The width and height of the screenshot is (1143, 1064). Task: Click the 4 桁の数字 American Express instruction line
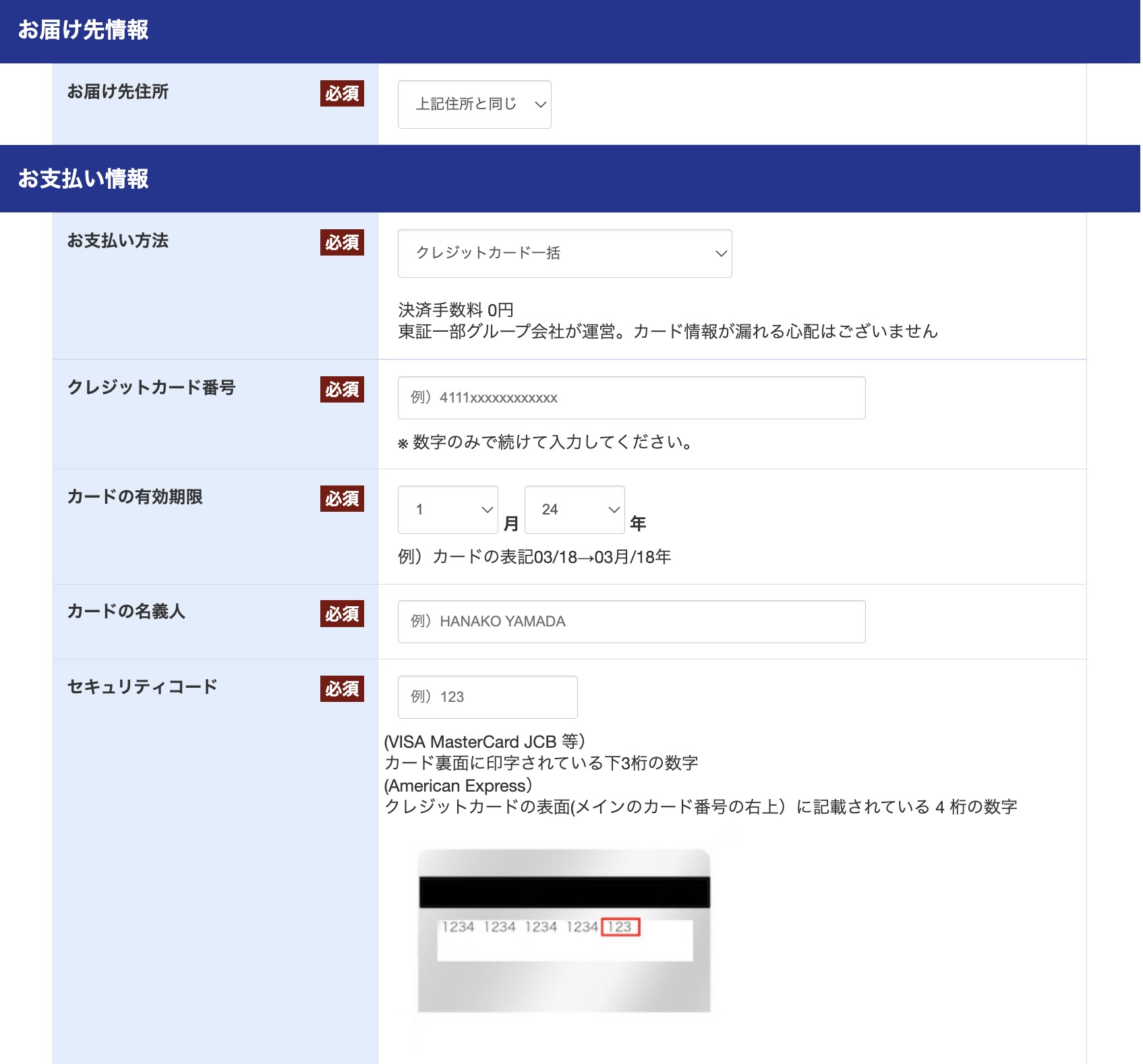(x=701, y=807)
